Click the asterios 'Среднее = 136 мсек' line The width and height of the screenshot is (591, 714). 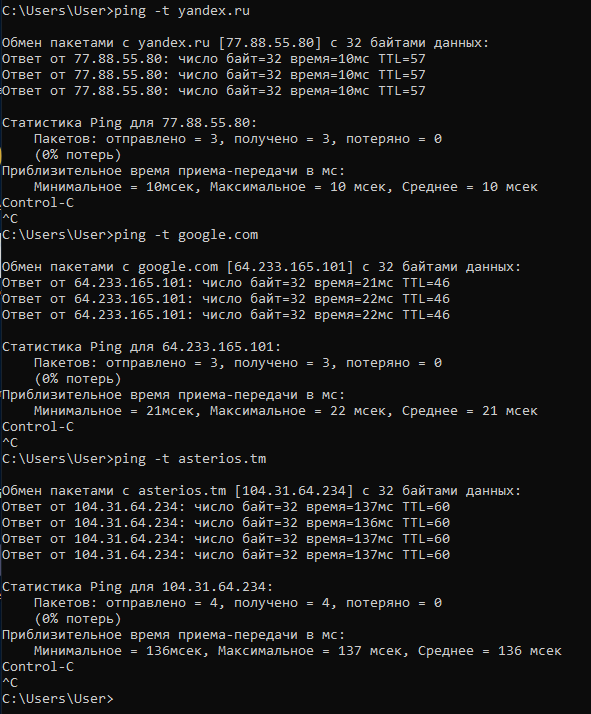point(298,651)
